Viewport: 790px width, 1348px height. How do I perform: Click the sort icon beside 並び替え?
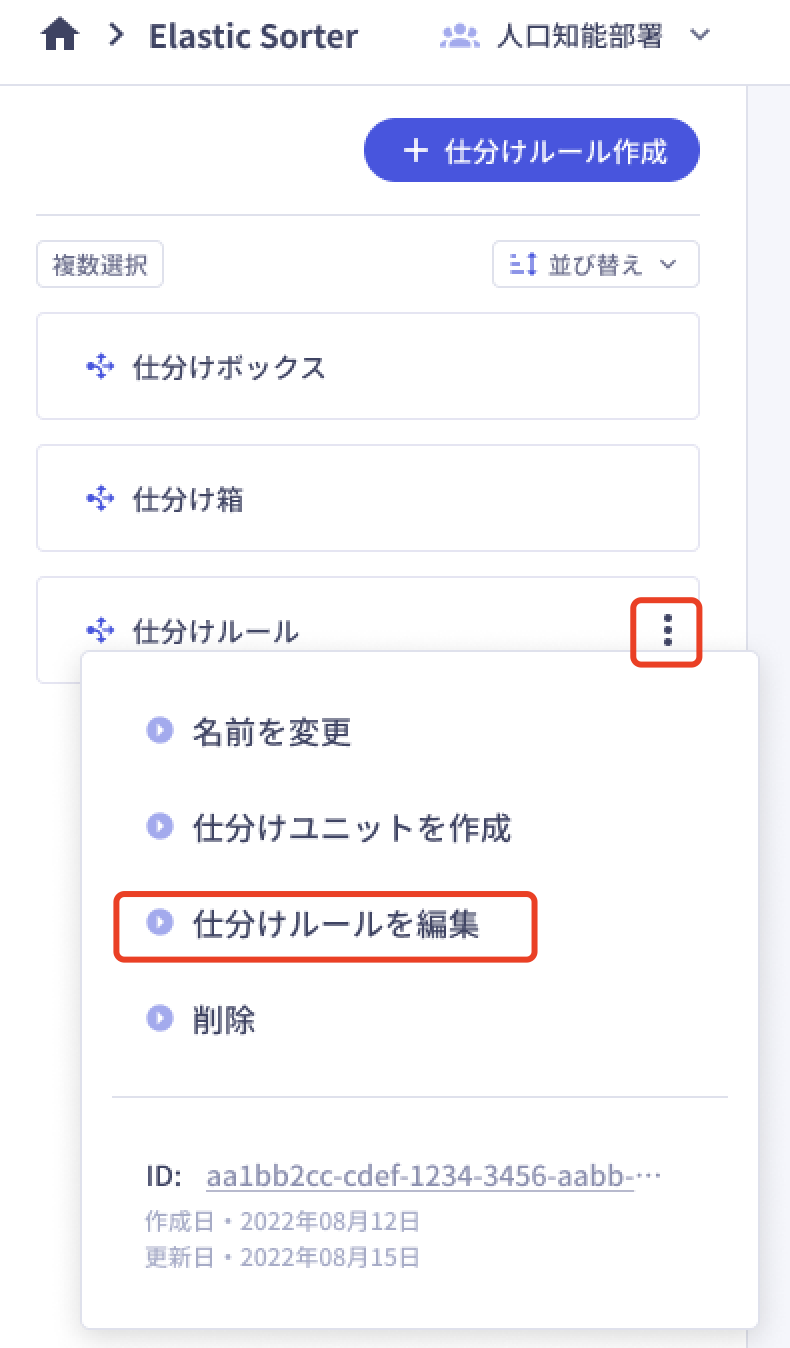521,264
